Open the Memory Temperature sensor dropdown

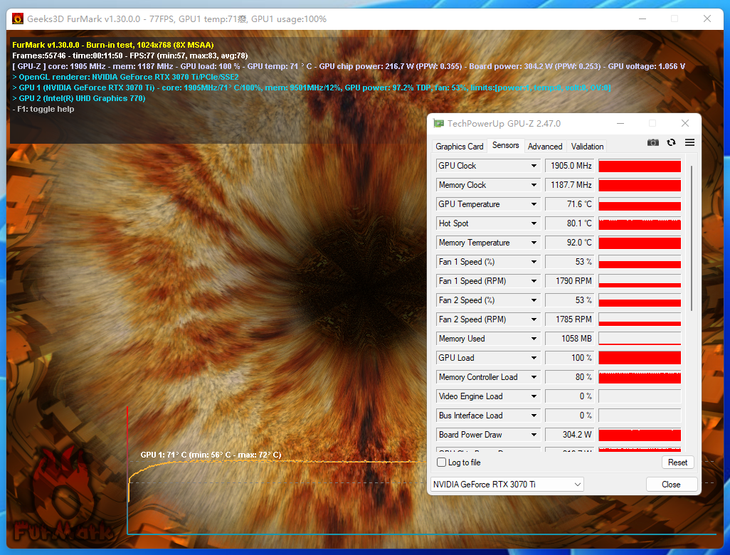pyautogui.click(x=533, y=243)
